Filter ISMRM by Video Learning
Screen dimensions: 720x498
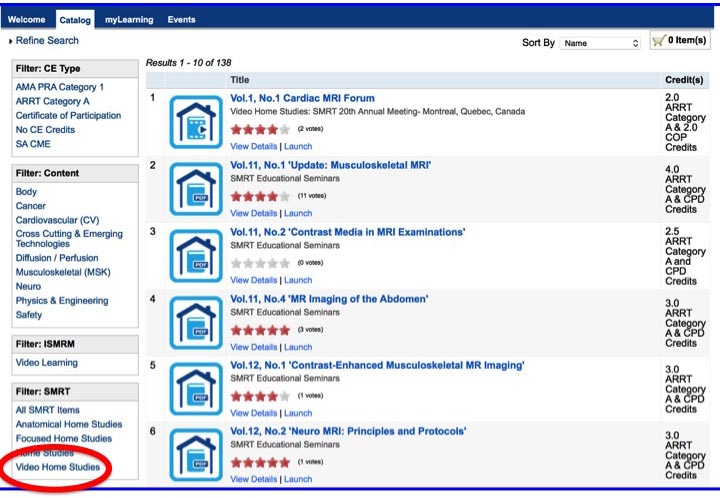[46, 363]
